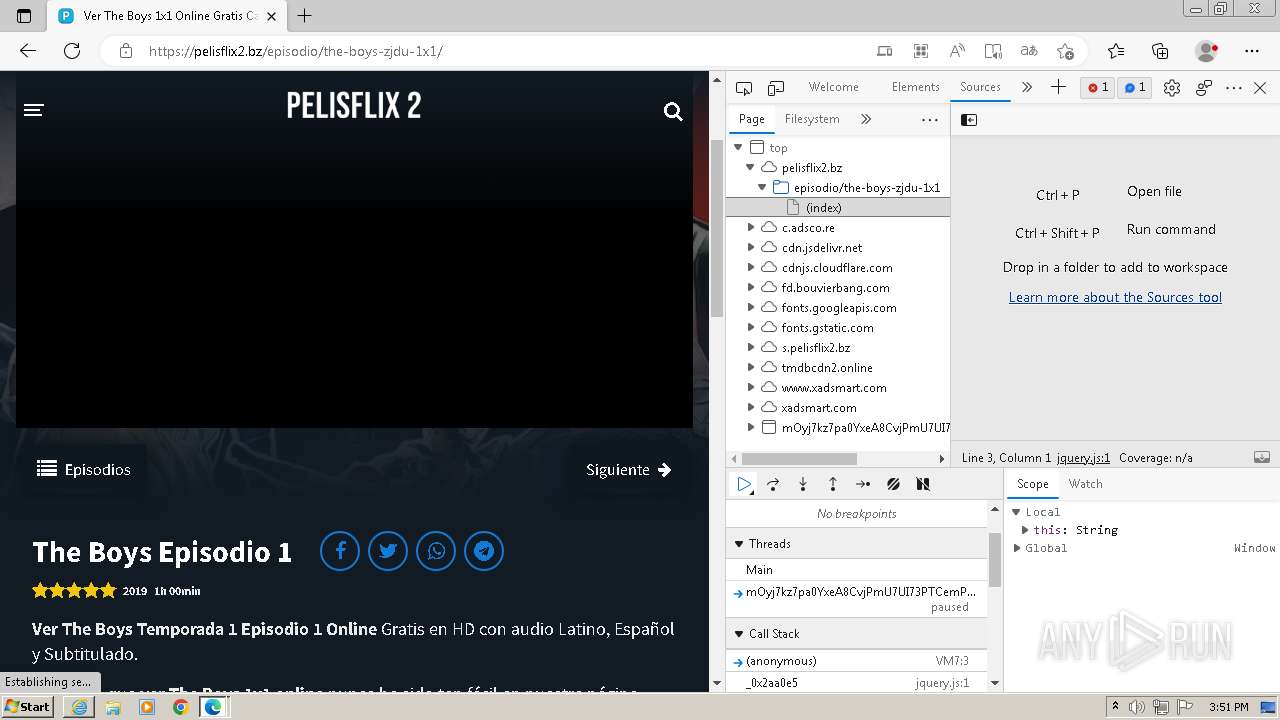Share episode on Twitter

pos(388,551)
